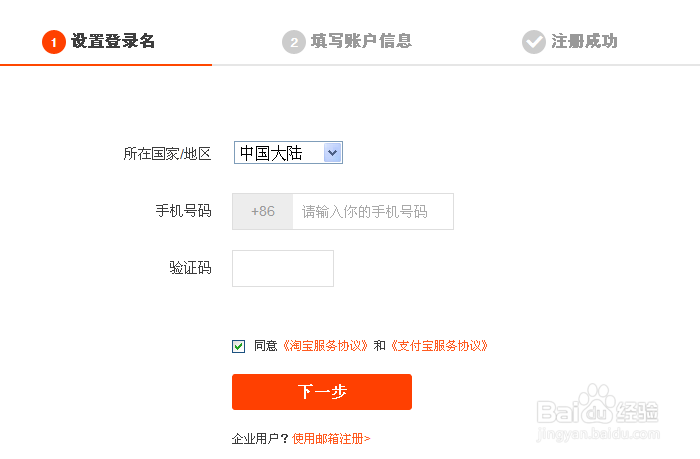Focus the 手机号码 phone number input
Viewport: 700px width, 459px height.
pos(372,212)
